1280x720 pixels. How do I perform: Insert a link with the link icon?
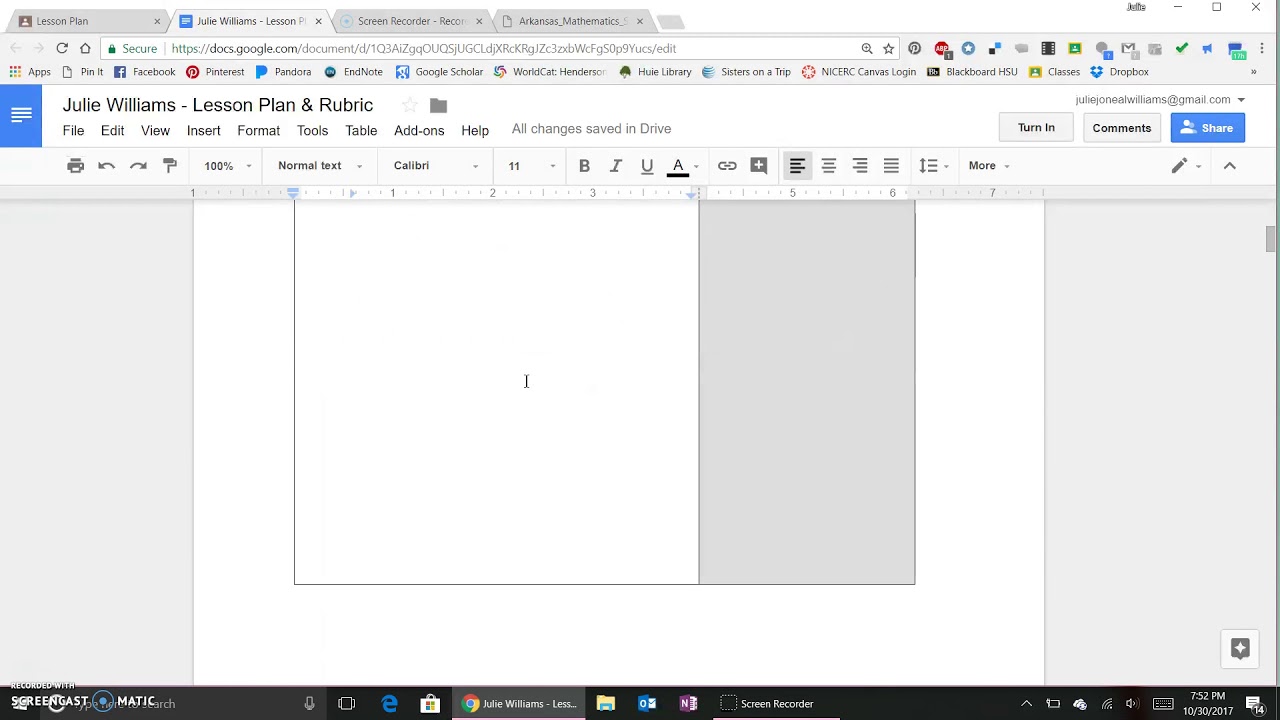(x=727, y=166)
